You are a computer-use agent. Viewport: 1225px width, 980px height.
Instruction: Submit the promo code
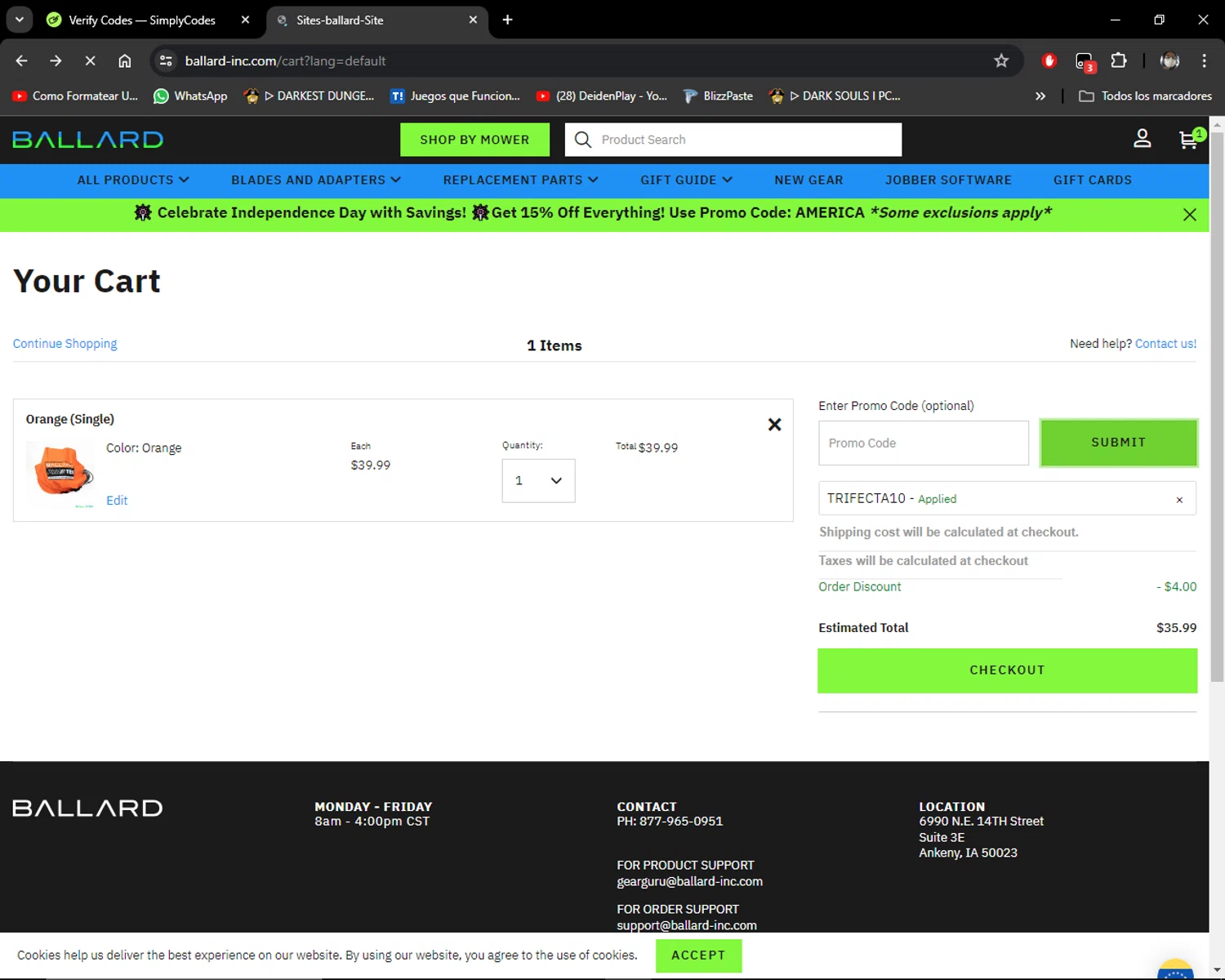click(x=1119, y=443)
